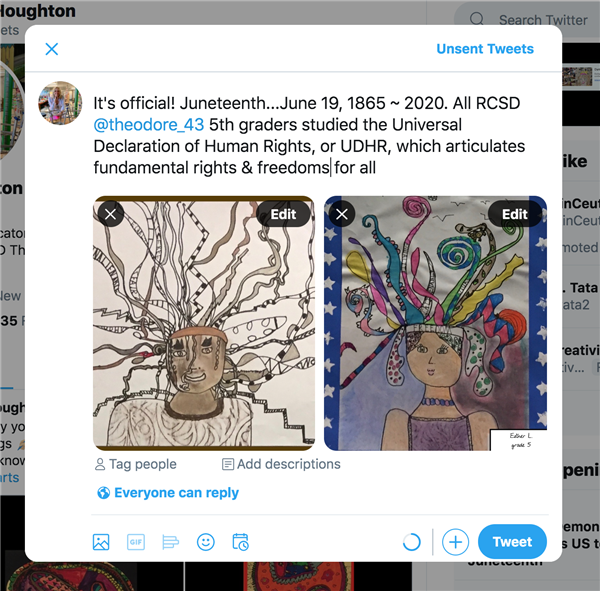Select the black-and-white portrait drawing thumbnail
600x591 pixels.
[x=204, y=323]
